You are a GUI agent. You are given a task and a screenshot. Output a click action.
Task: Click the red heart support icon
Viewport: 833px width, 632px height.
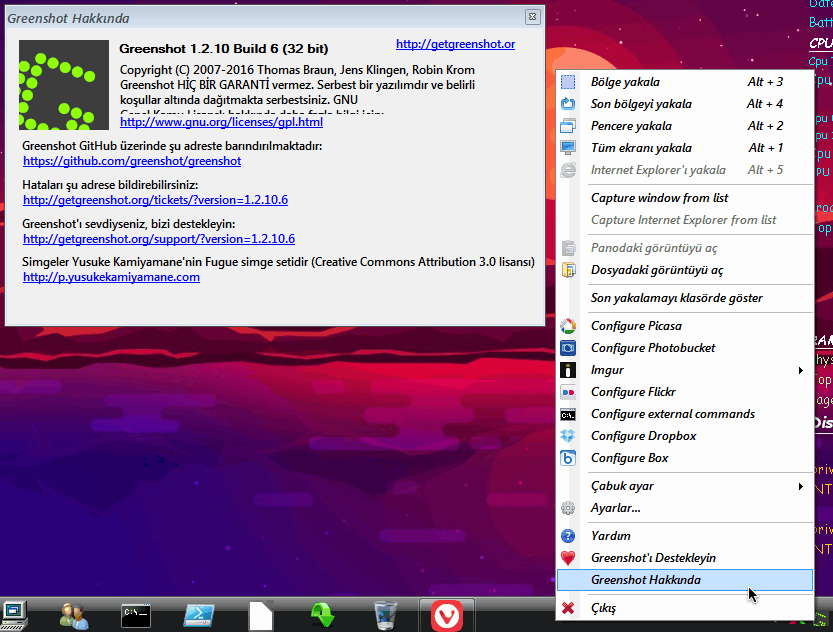tap(568, 558)
